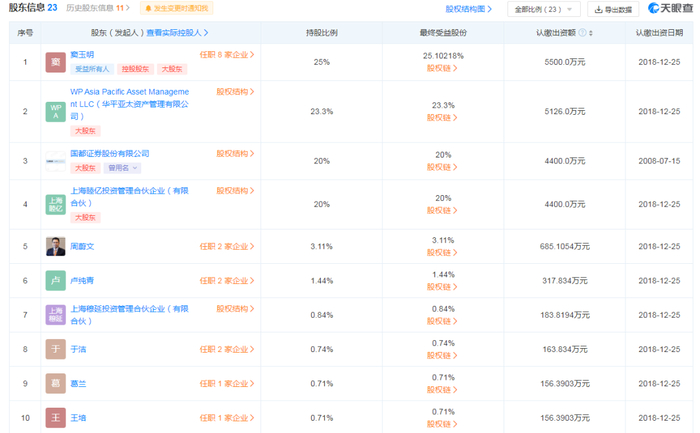Image resolution: width=700 pixels, height=433 pixels.
Task: Click the 导出数据 export button
Action: click(x=613, y=9)
